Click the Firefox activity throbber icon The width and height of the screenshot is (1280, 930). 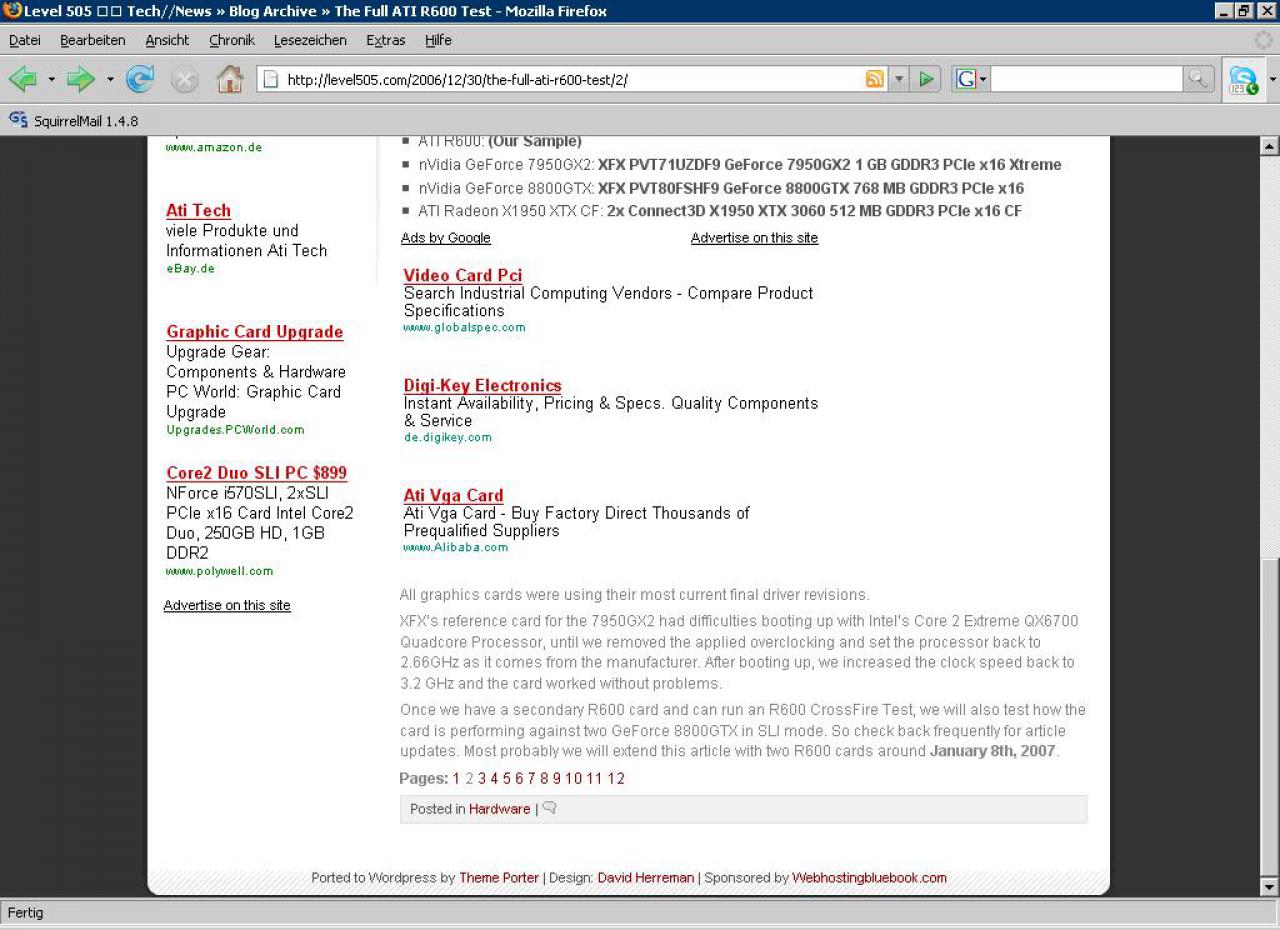[1264, 40]
